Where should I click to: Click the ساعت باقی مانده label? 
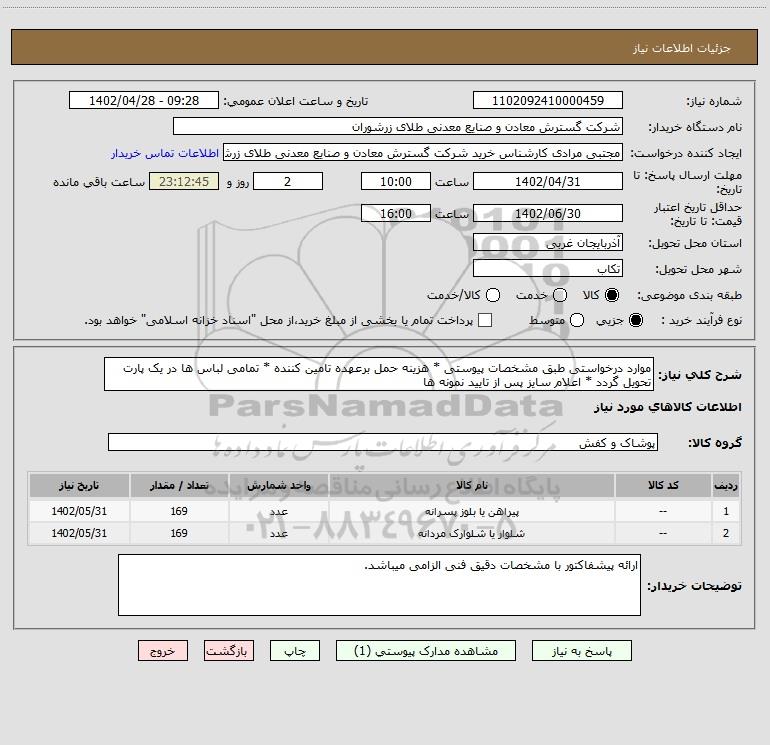(99, 182)
